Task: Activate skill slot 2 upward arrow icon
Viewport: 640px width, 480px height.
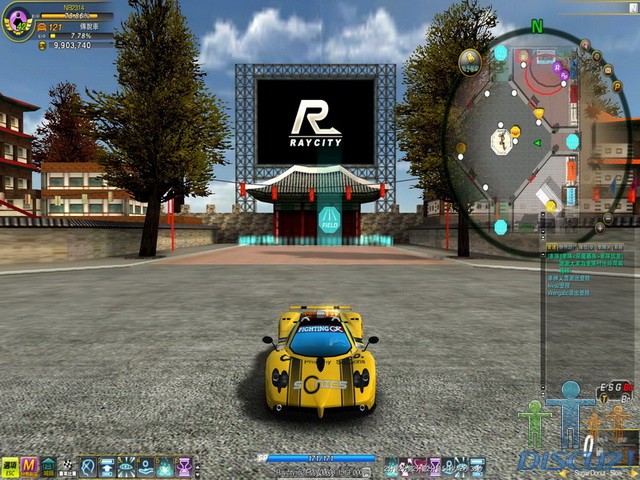Action: (x=107, y=468)
